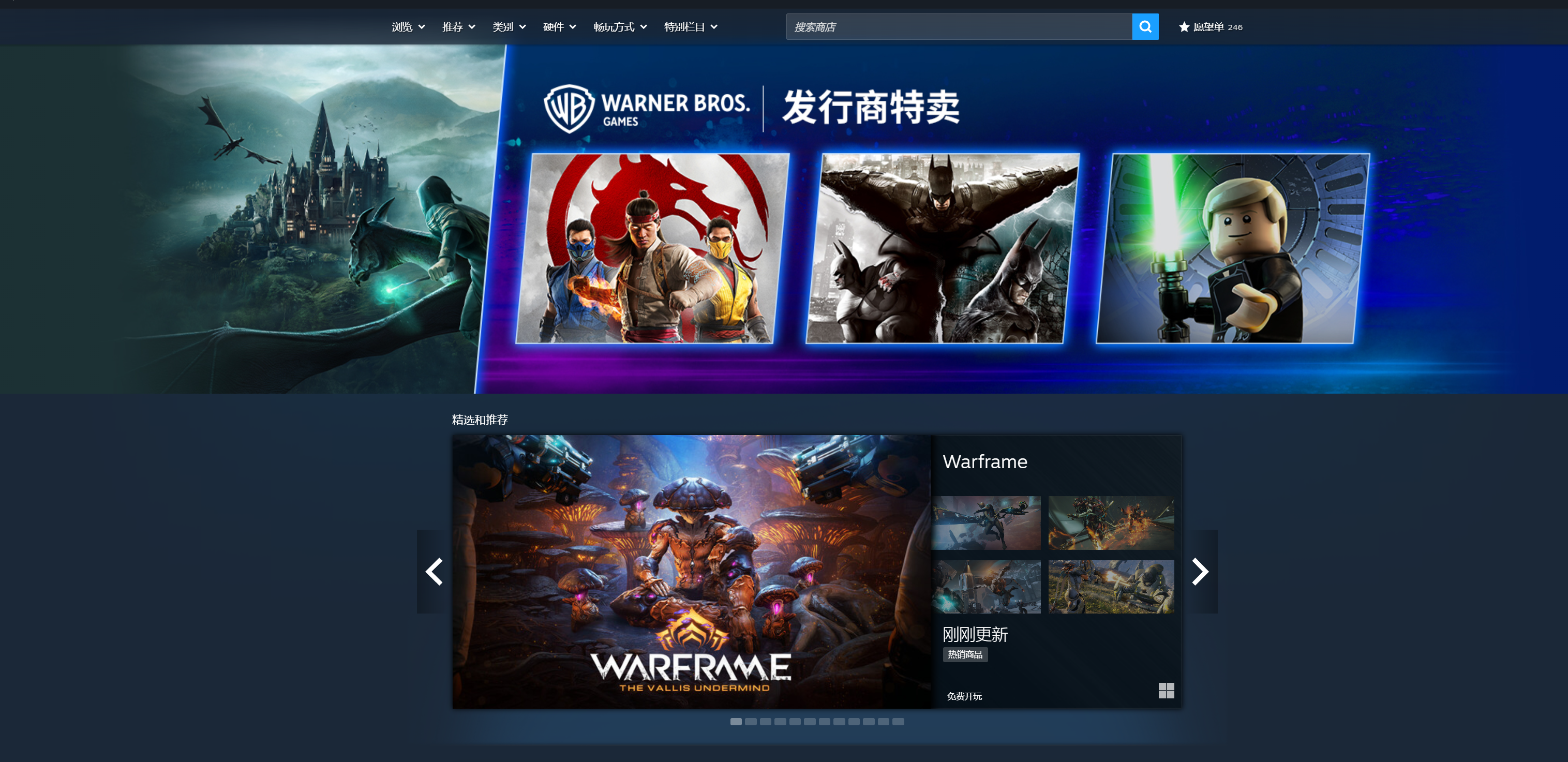Jump to second carousel page dot
Screen dimensions: 1568x762
click(x=751, y=721)
